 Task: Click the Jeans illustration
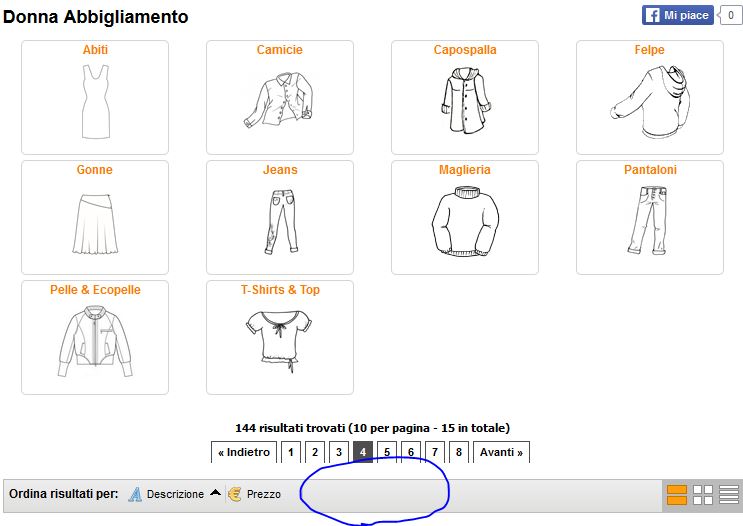[281, 222]
